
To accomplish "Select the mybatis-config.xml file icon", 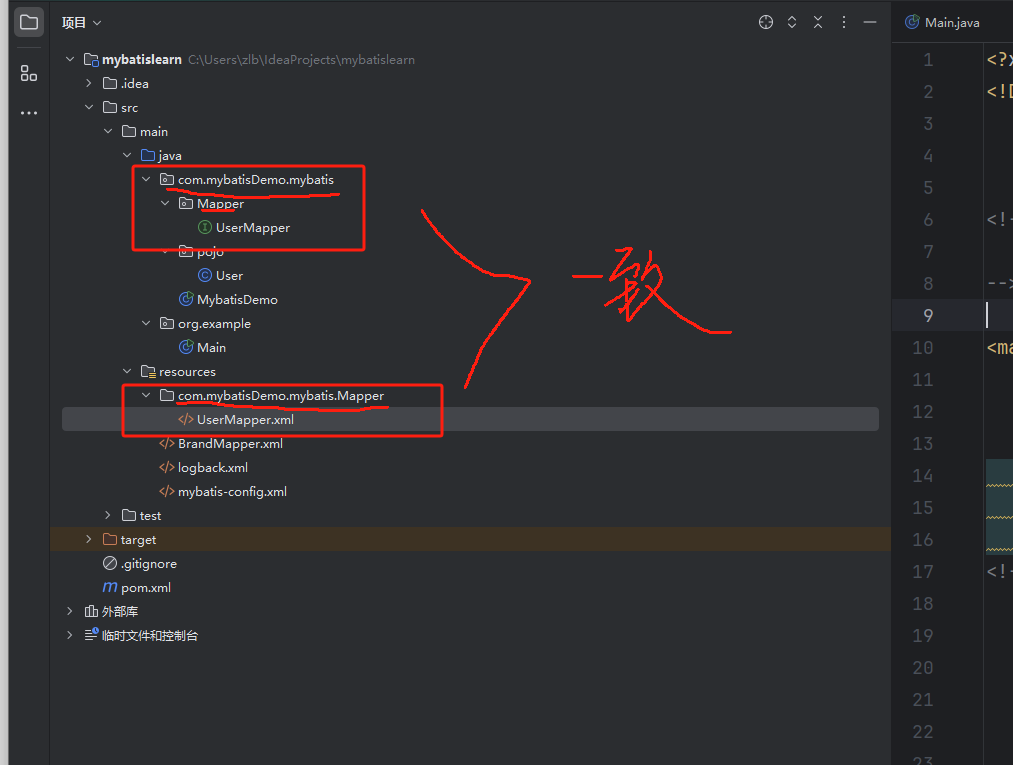I will 167,491.
